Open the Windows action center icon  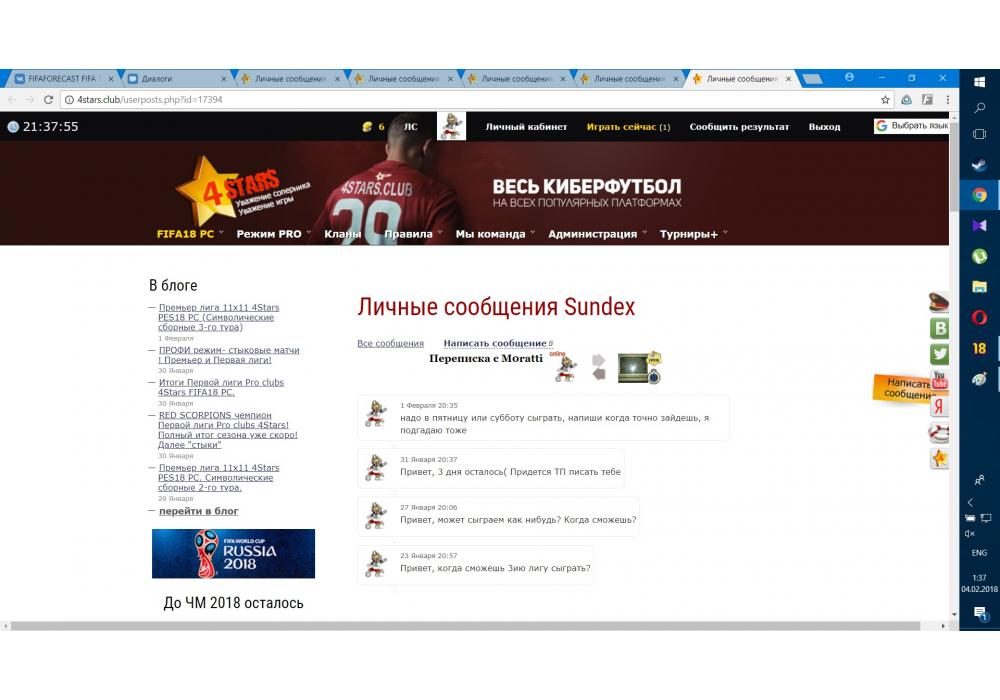[x=980, y=614]
